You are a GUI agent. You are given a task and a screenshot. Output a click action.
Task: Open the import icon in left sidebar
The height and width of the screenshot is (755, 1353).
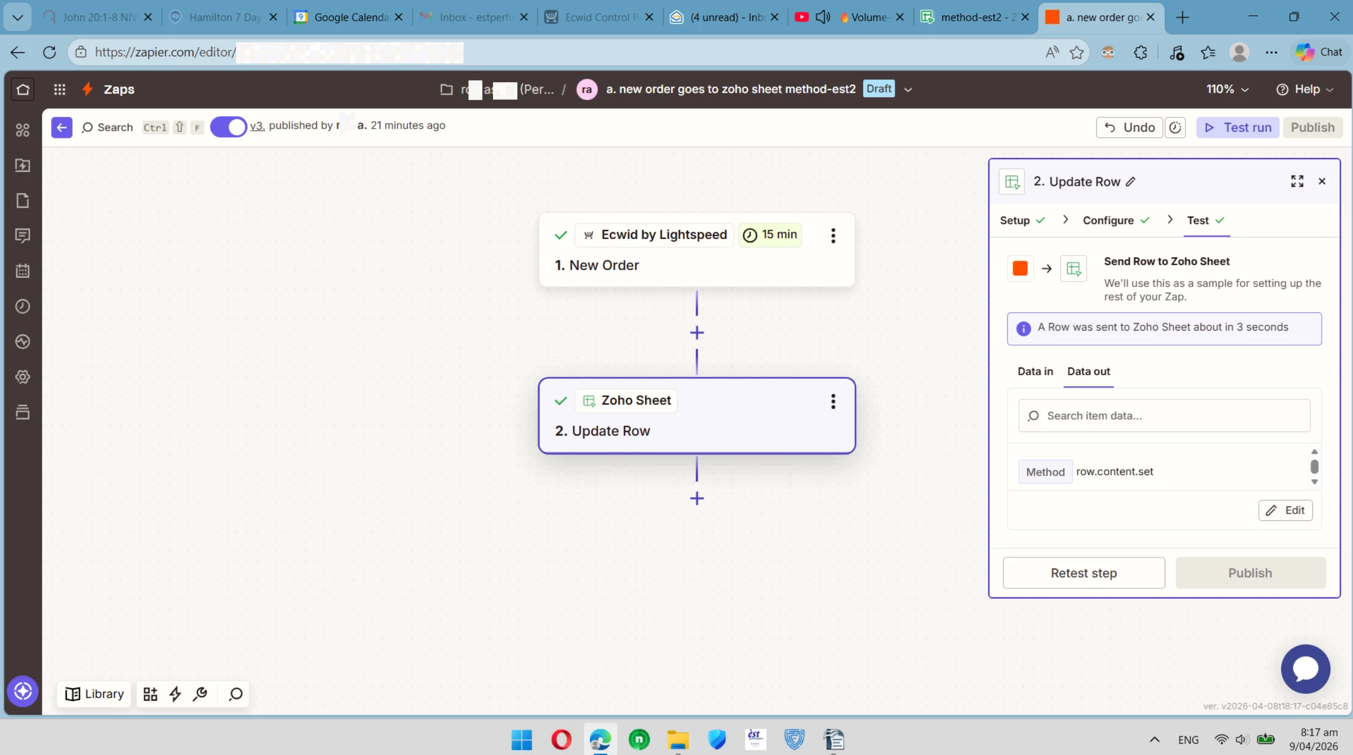click(23, 165)
